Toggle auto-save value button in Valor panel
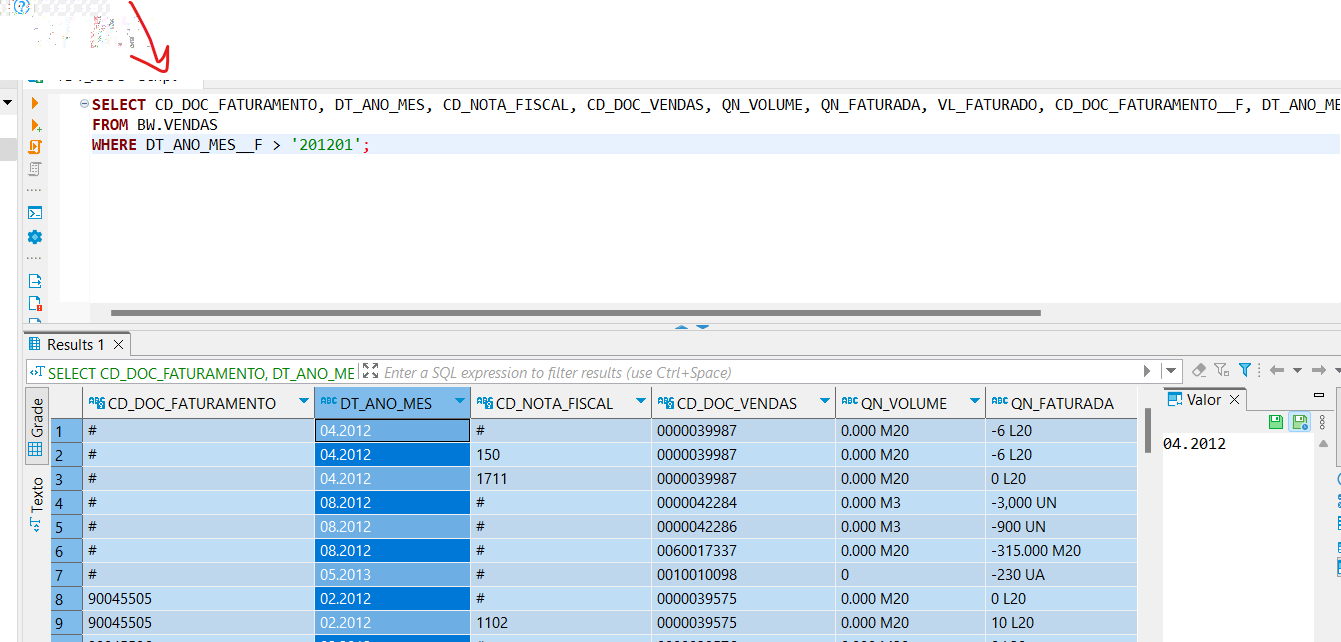 tap(1299, 422)
